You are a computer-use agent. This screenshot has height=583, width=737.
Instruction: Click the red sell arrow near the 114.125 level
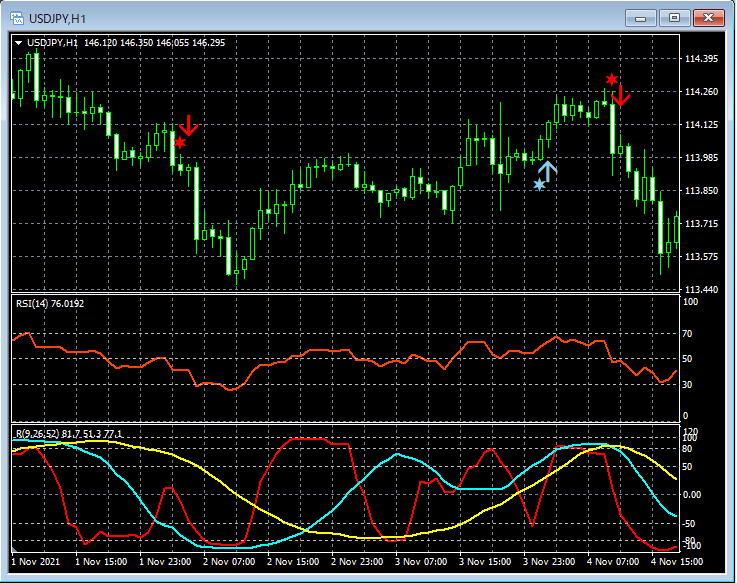point(189,125)
